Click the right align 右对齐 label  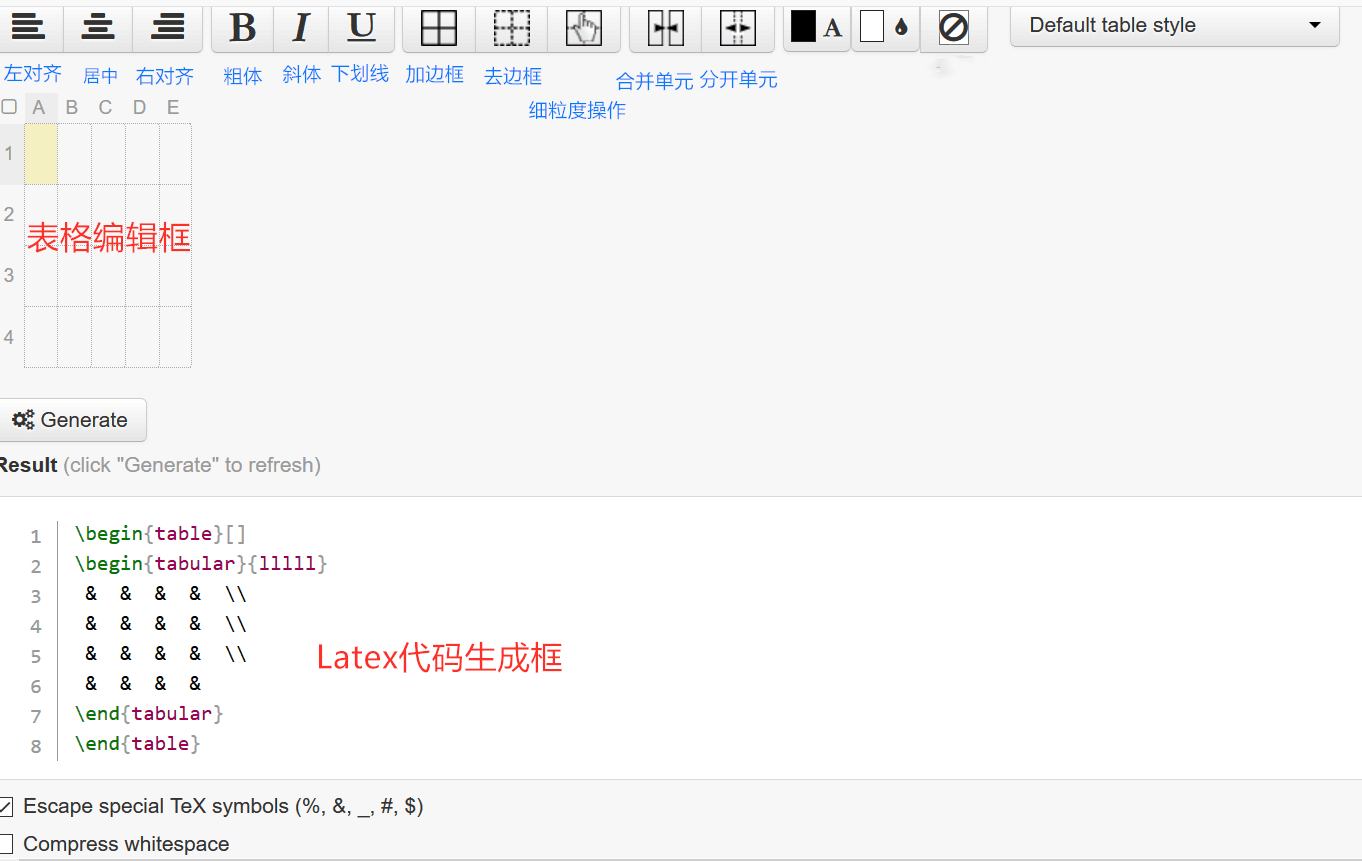164,74
